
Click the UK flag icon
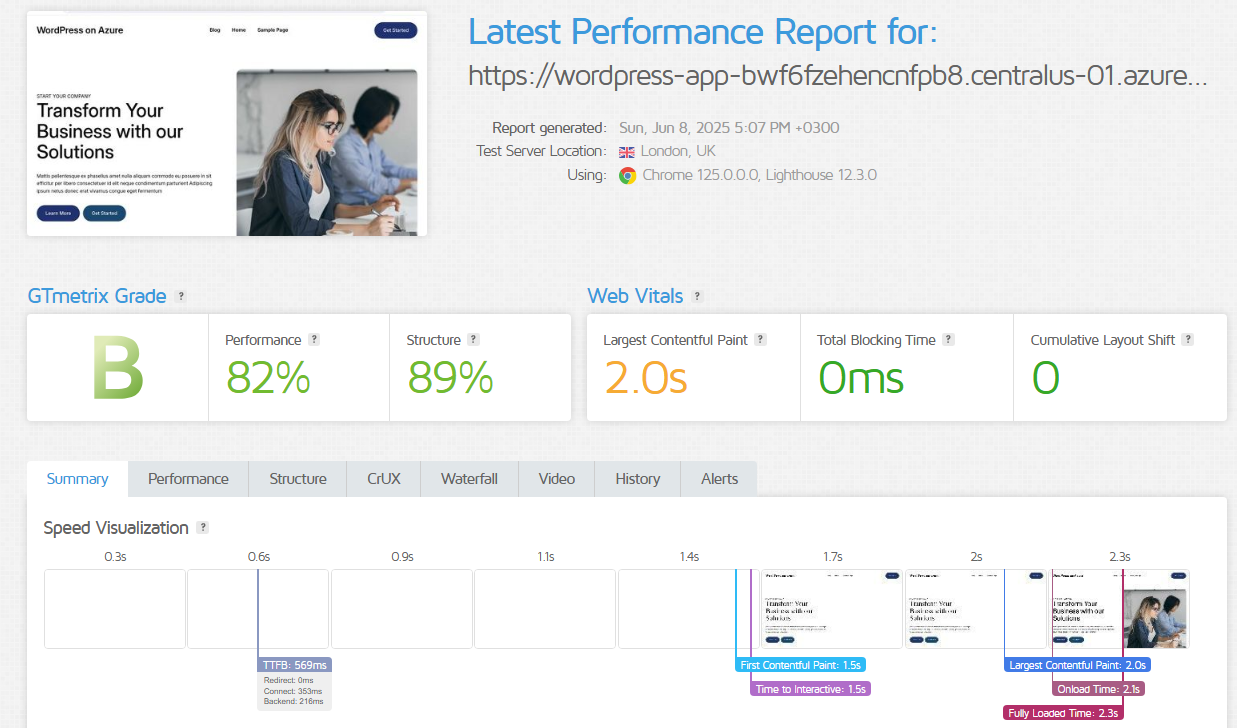pos(627,152)
